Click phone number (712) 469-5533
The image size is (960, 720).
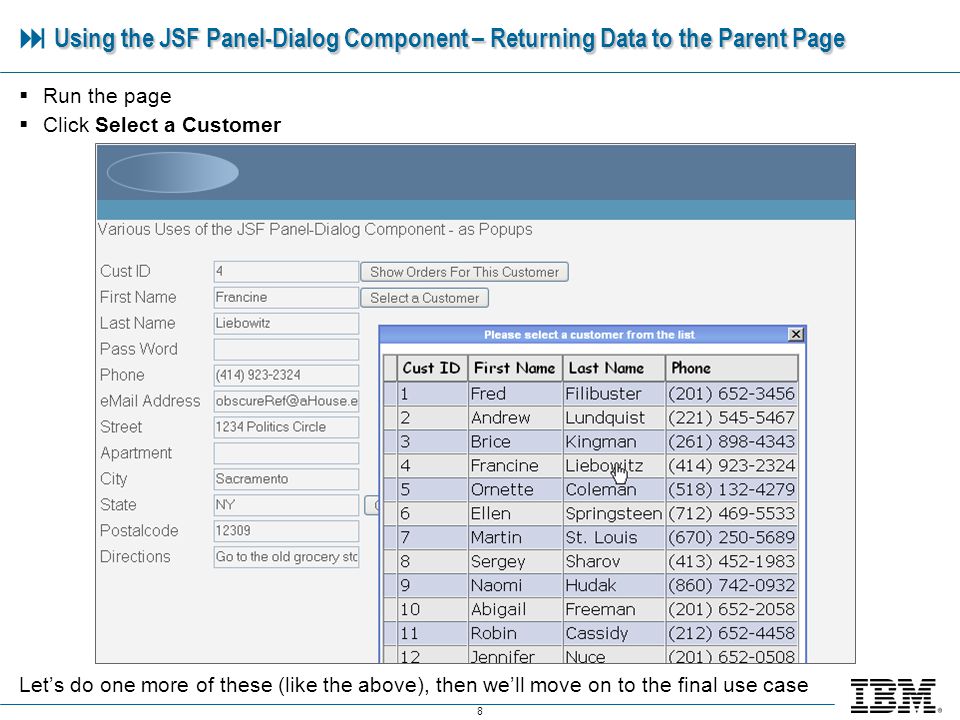732,514
